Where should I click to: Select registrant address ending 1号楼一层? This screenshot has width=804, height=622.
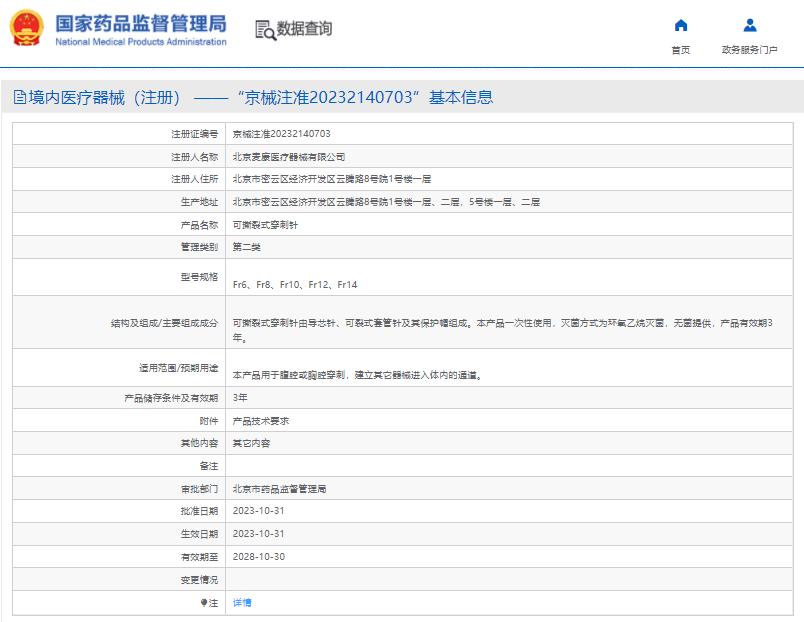(332, 179)
